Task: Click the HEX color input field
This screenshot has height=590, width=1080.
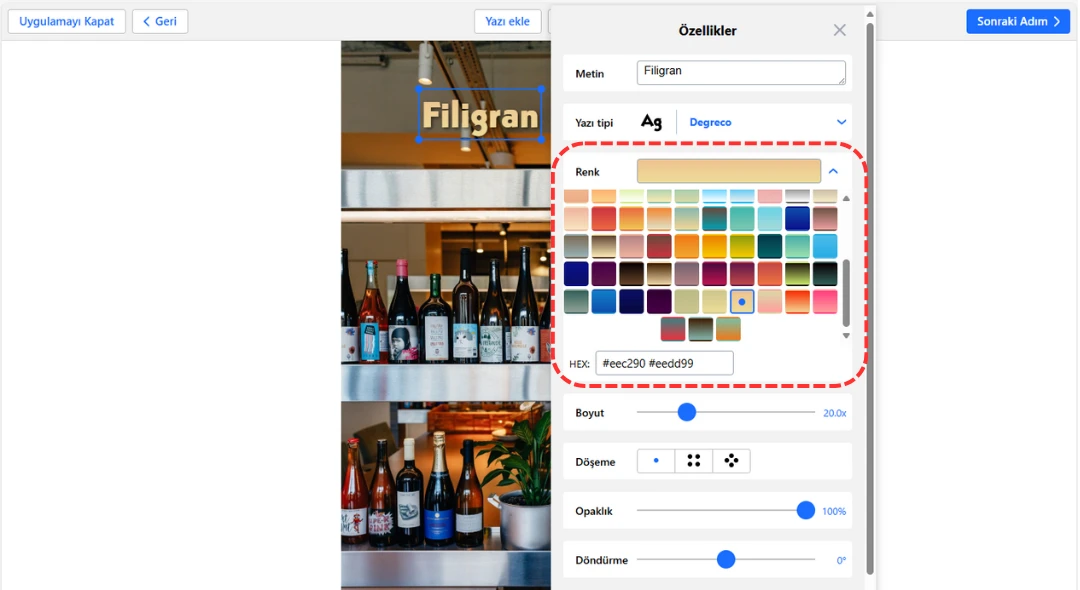Action: [x=664, y=363]
